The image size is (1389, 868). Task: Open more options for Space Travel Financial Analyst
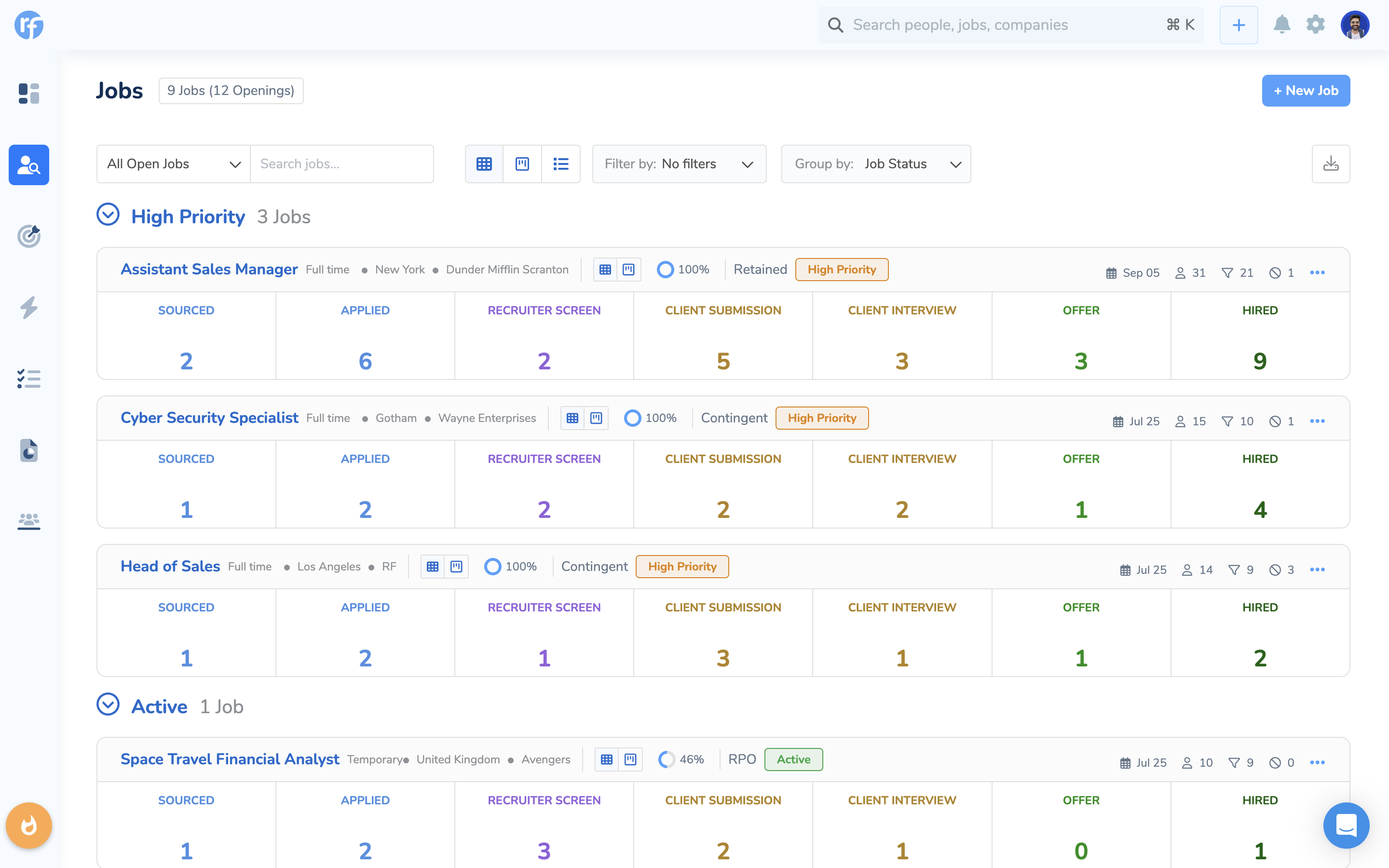click(1317, 763)
